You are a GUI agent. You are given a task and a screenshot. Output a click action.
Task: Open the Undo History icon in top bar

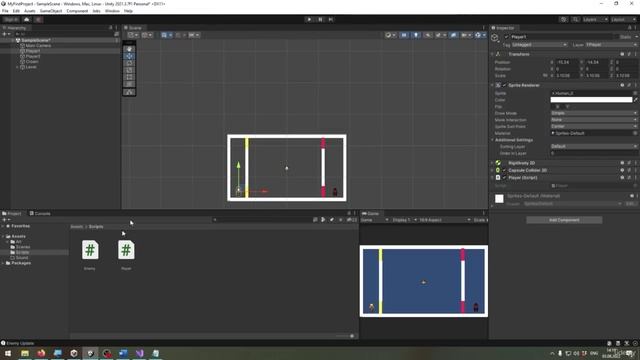564,20
